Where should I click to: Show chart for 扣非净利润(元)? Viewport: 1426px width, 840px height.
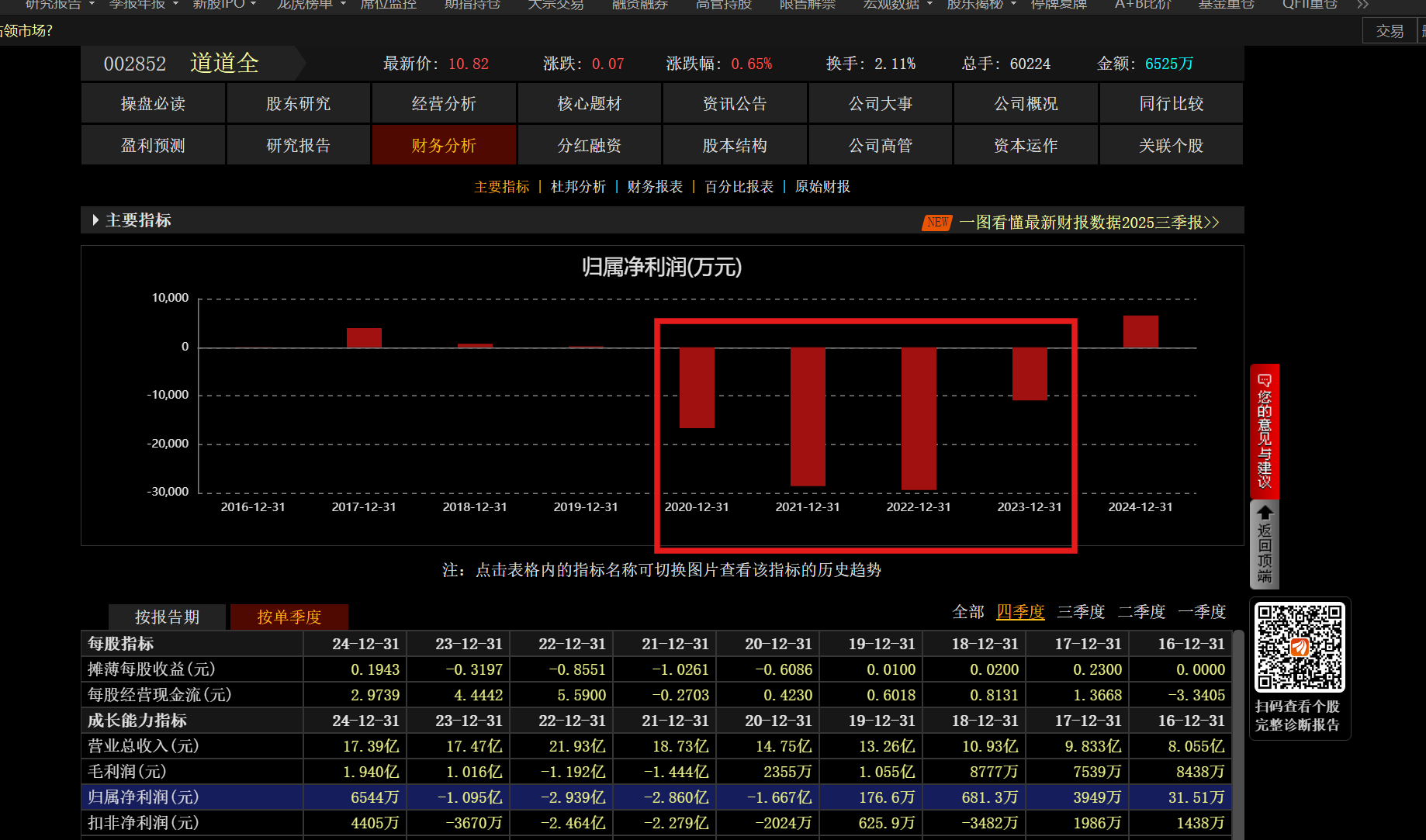coord(144,823)
